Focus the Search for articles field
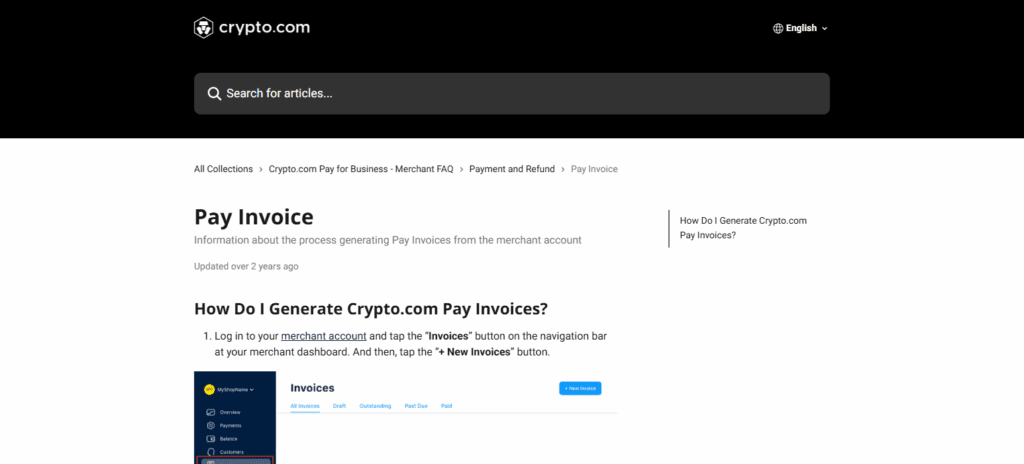This screenshot has height=464, width=1024. pyautogui.click(x=520, y=94)
